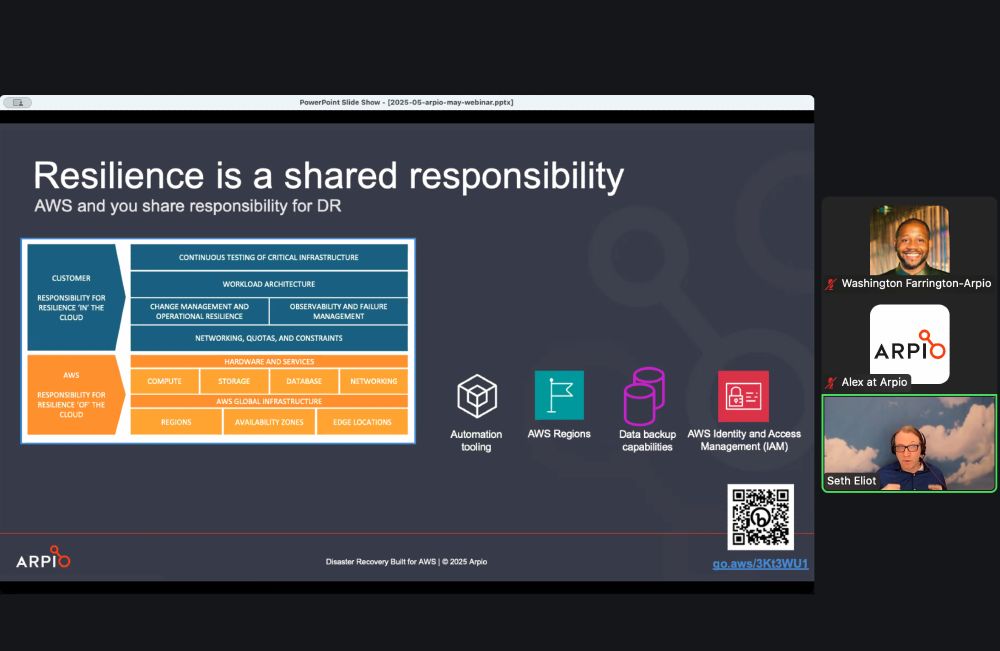1000x651 pixels.
Task: Click 'Change management and operational resilience' box
Action: 200,311
